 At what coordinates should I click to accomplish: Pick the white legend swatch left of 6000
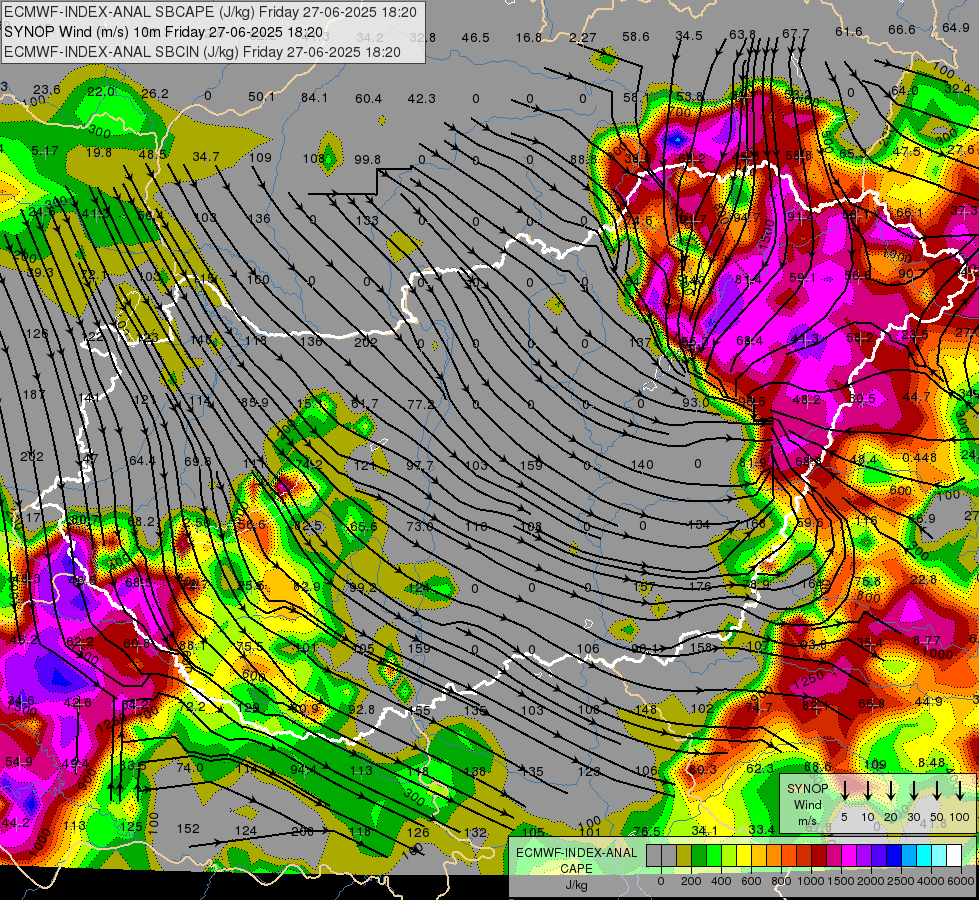click(954, 855)
